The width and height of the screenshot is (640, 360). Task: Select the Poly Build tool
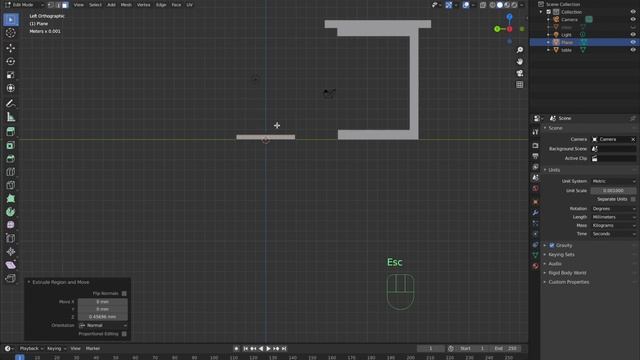coord(11,199)
